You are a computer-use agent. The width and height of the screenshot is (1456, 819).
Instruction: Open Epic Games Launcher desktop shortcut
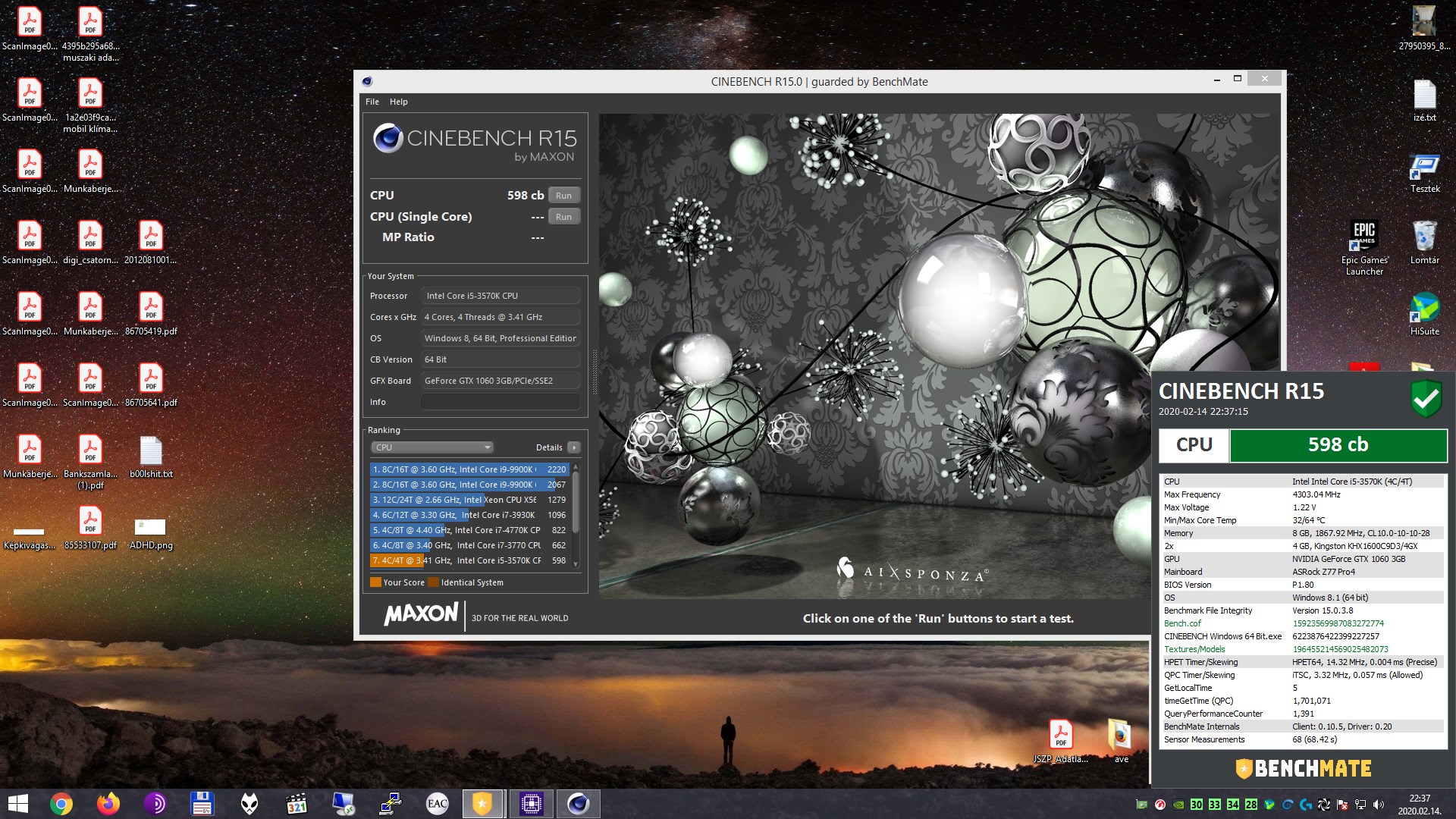(1364, 248)
